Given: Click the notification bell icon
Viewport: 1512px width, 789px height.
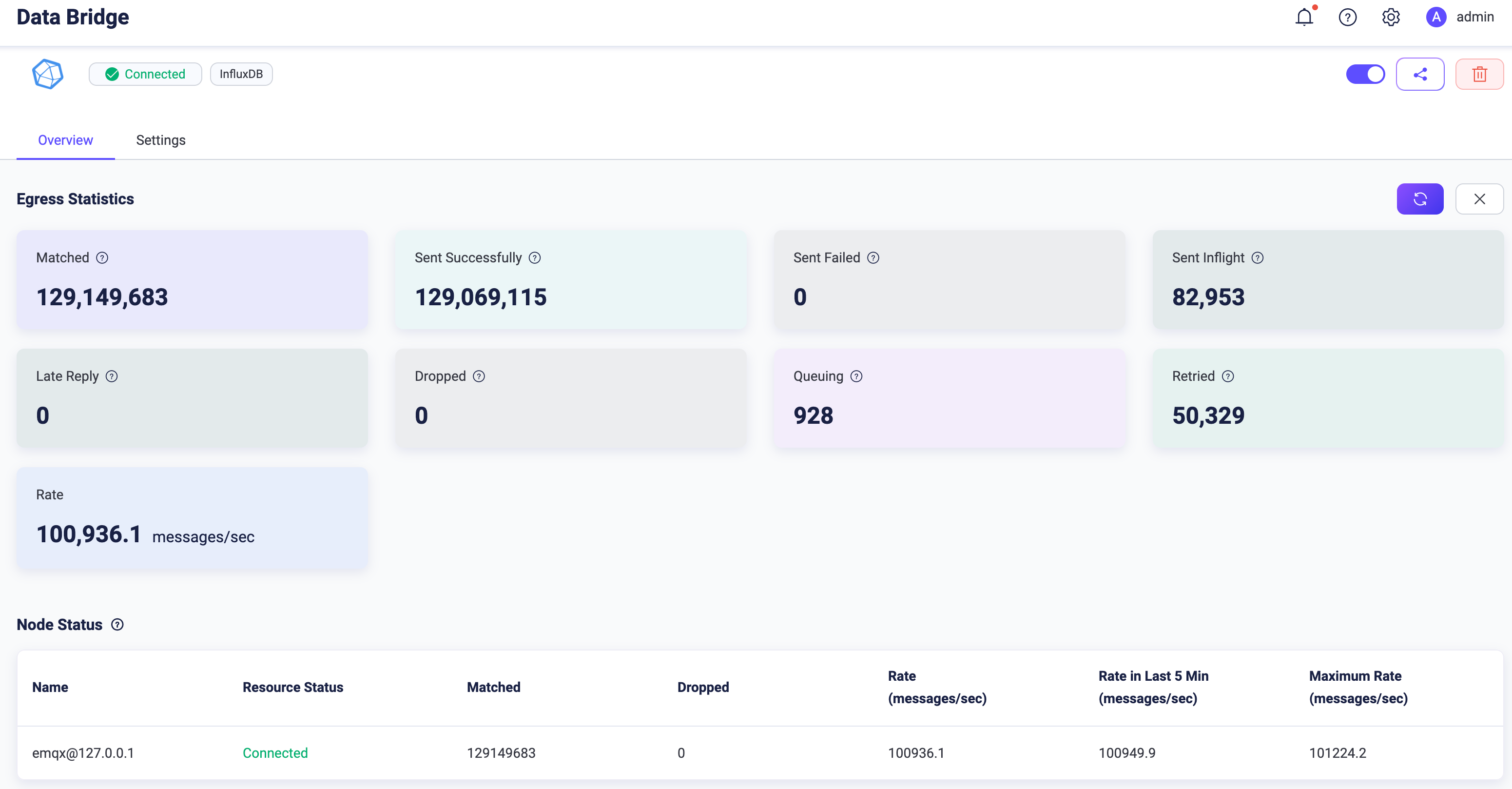Looking at the screenshot, I should [1305, 17].
